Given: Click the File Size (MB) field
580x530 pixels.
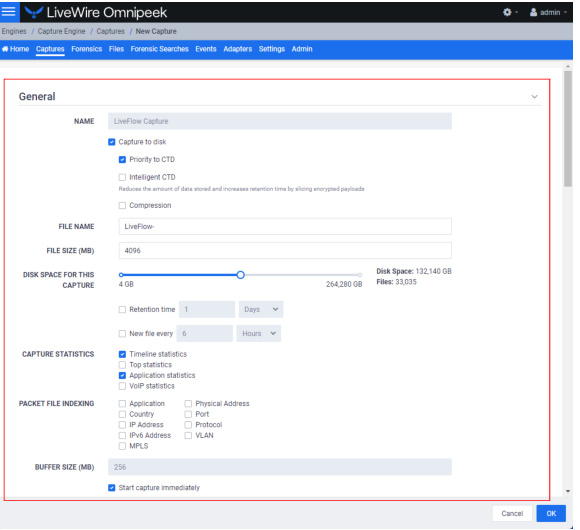Looking at the screenshot, I should (x=285, y=251).
